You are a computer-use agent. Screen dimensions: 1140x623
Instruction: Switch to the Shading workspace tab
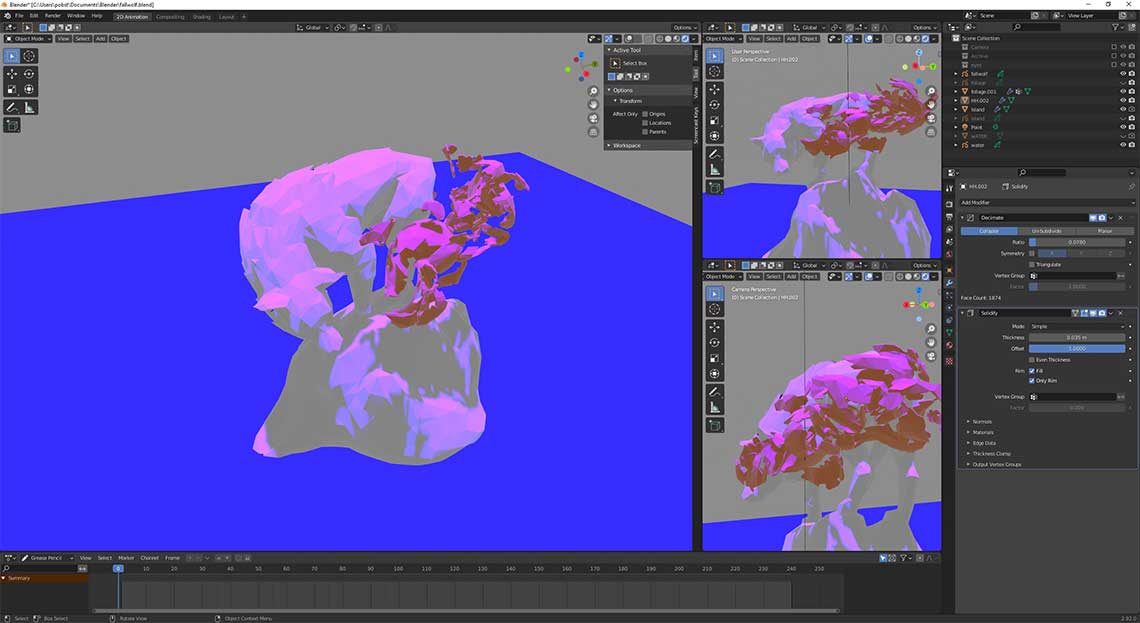[201, 16]
